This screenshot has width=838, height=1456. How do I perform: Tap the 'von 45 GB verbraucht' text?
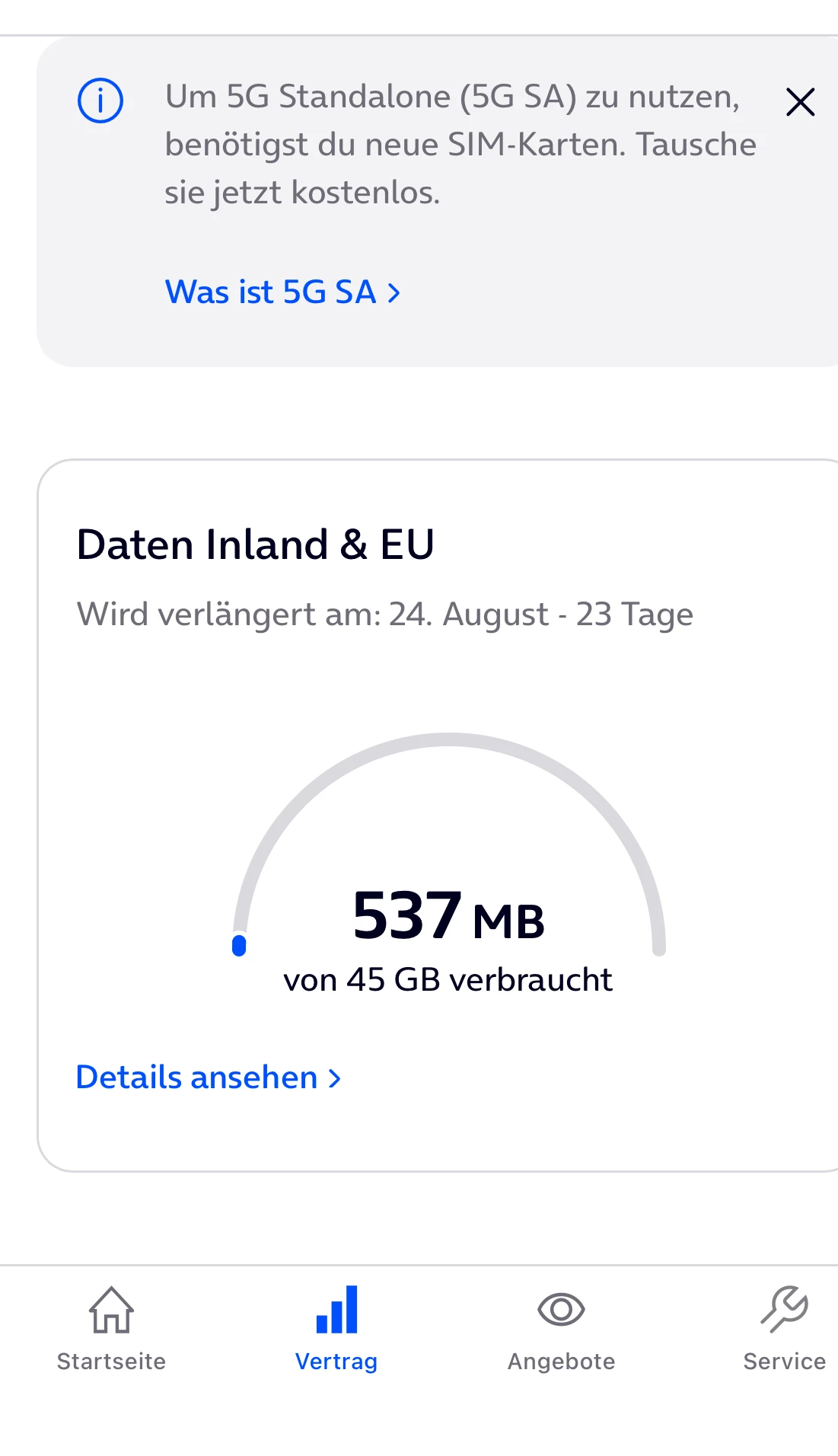[448, 980]
